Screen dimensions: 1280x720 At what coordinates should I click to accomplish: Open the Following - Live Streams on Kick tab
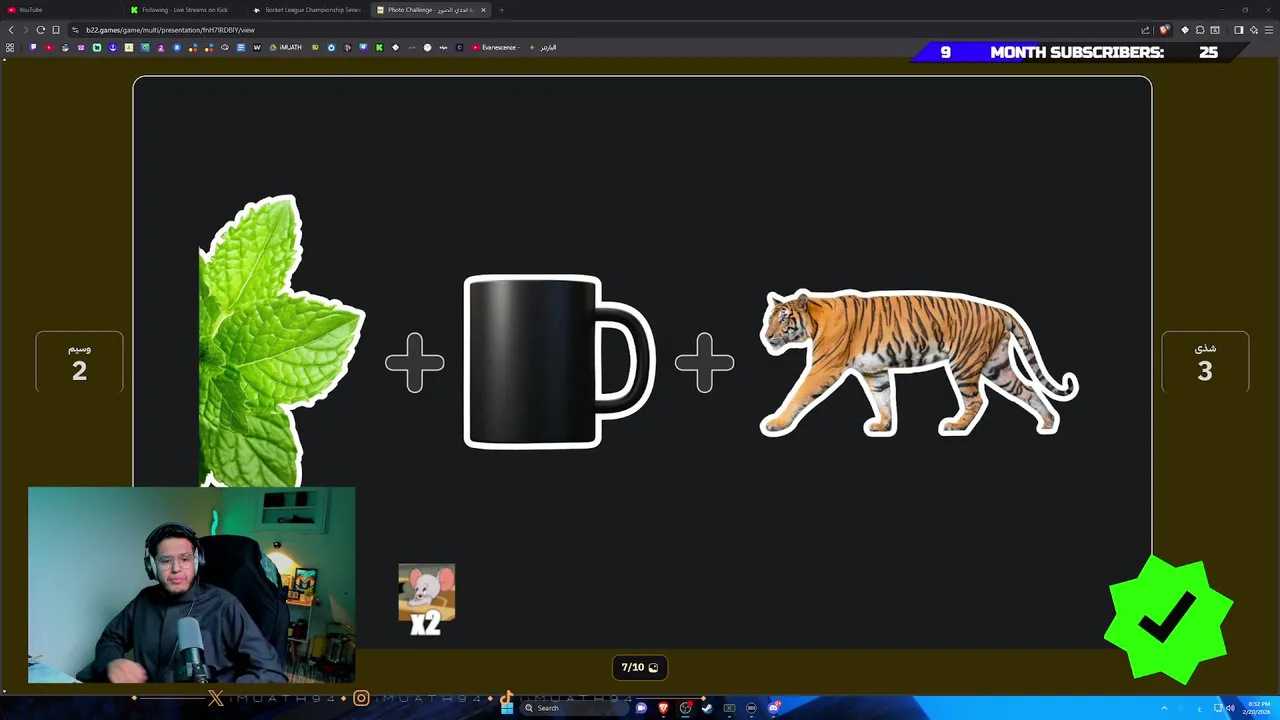(185, 10)
